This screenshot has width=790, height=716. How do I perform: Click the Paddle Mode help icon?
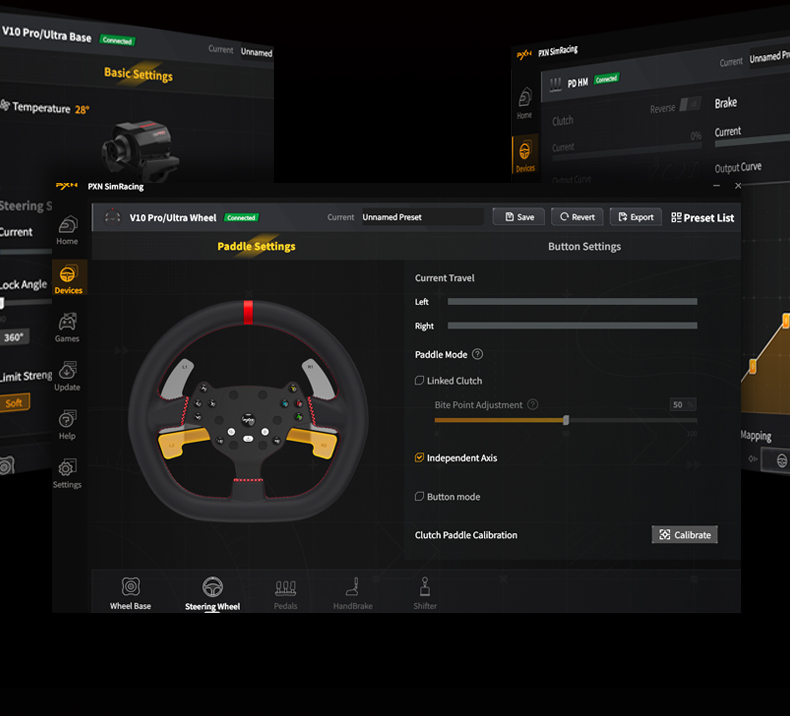(x=477, y=354)
